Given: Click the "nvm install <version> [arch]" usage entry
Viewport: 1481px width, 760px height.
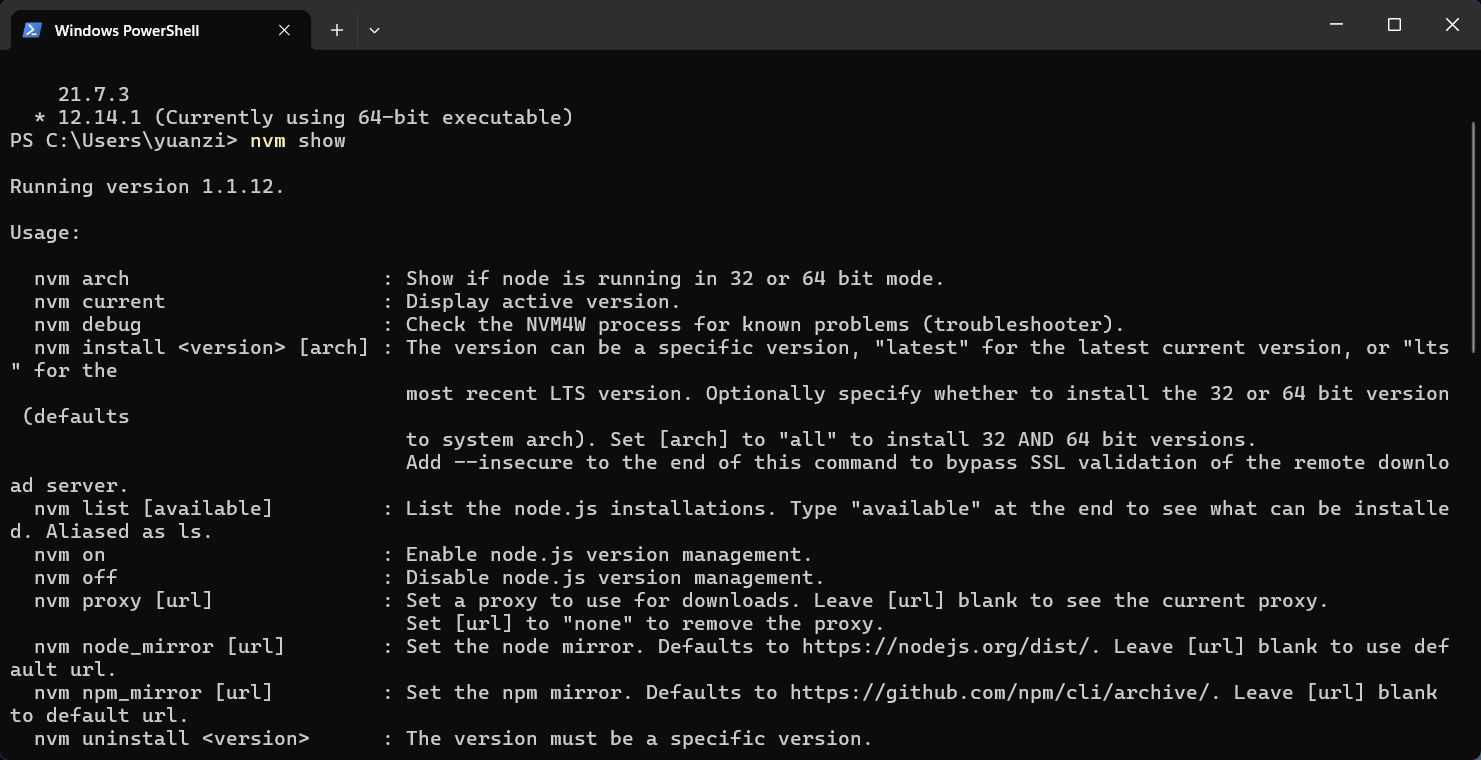Looking at the screenshot, I should pos(200,348).
